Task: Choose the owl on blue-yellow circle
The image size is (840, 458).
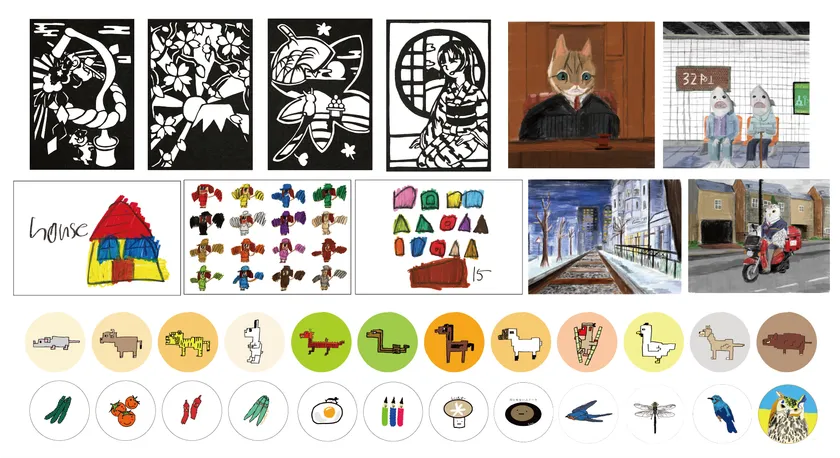Action: (788, 415)
